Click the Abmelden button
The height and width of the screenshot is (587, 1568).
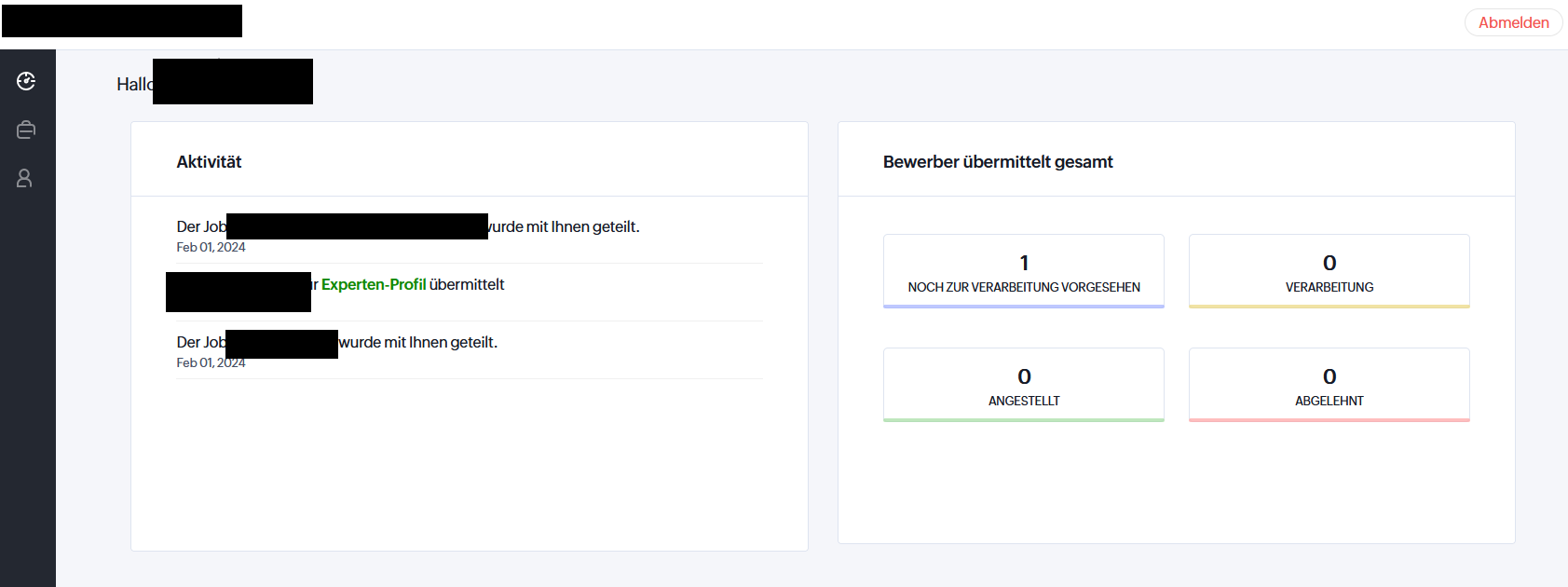tap(1513, 22)
